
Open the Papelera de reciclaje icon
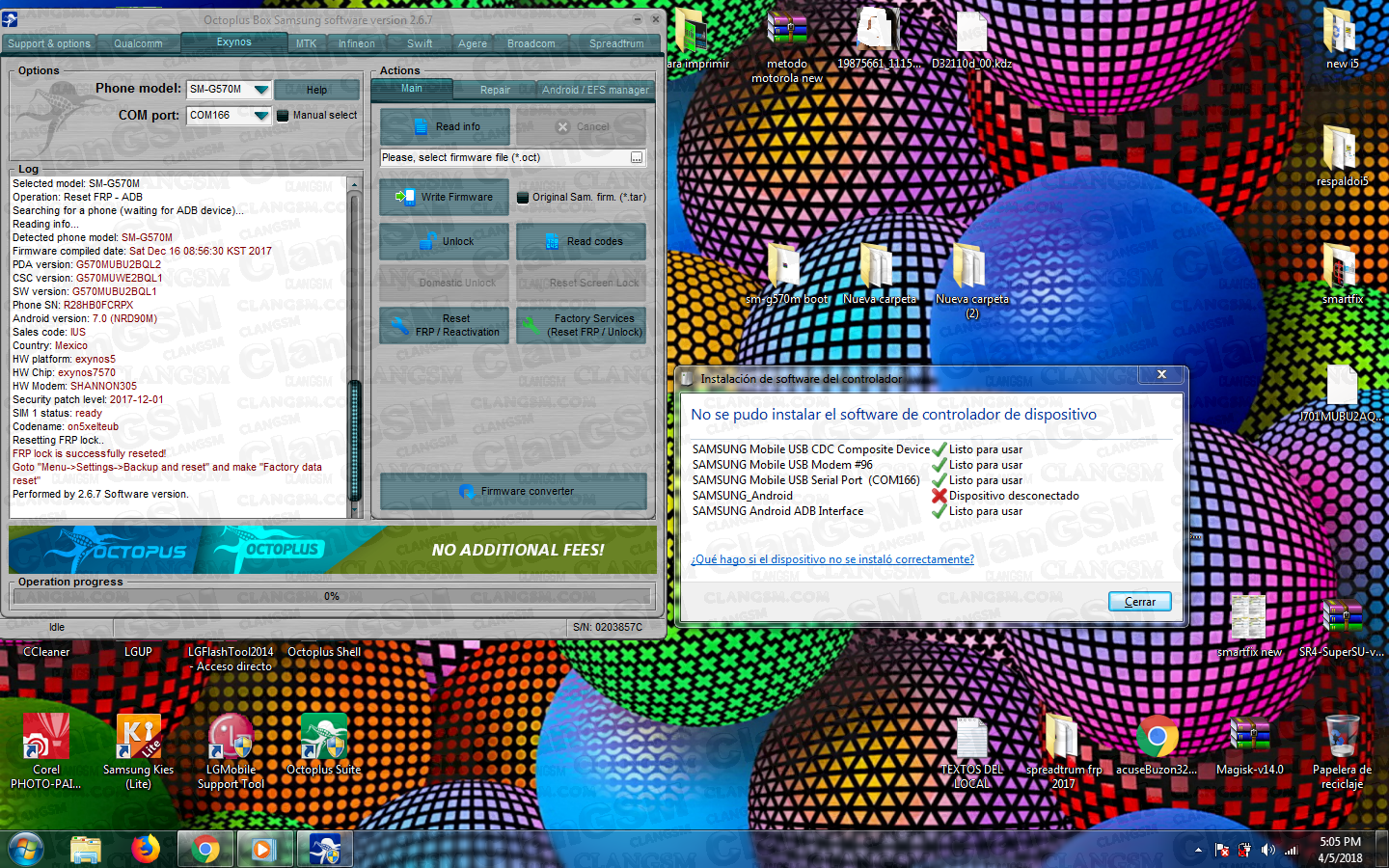click(x=1342, y=751)
